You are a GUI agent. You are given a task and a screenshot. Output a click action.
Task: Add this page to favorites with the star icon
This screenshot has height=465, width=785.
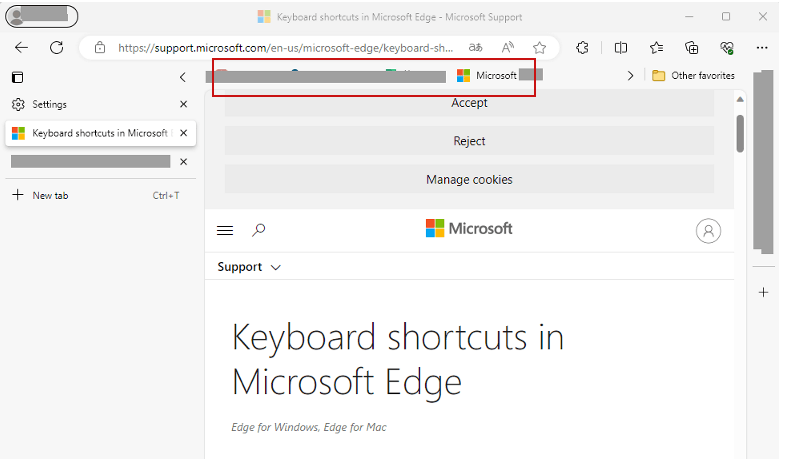pos(540,47)
